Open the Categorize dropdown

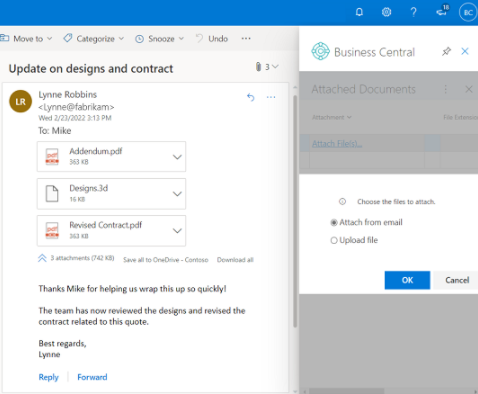coord(94,39)
